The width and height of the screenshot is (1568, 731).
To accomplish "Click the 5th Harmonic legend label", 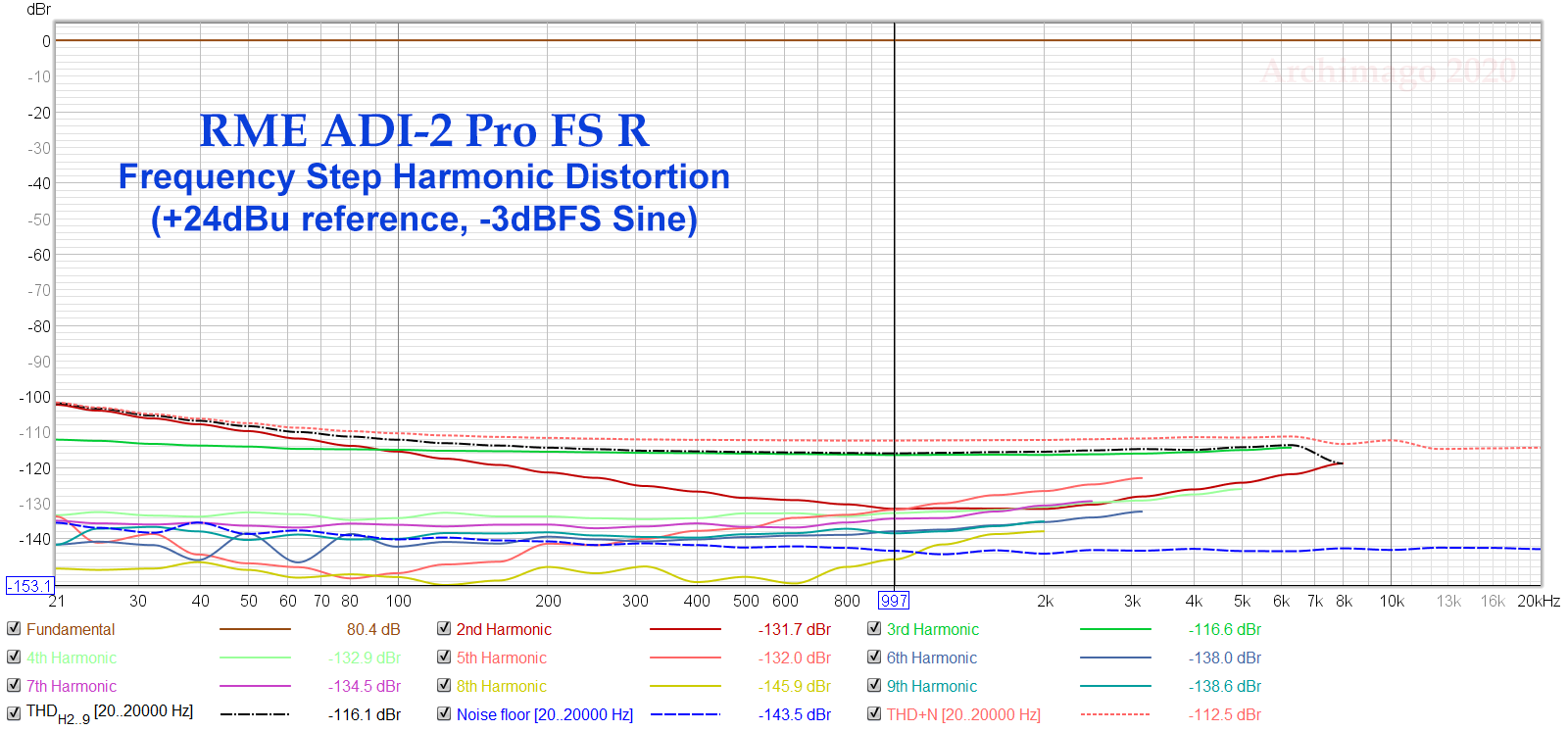I will tap(502, 658).
